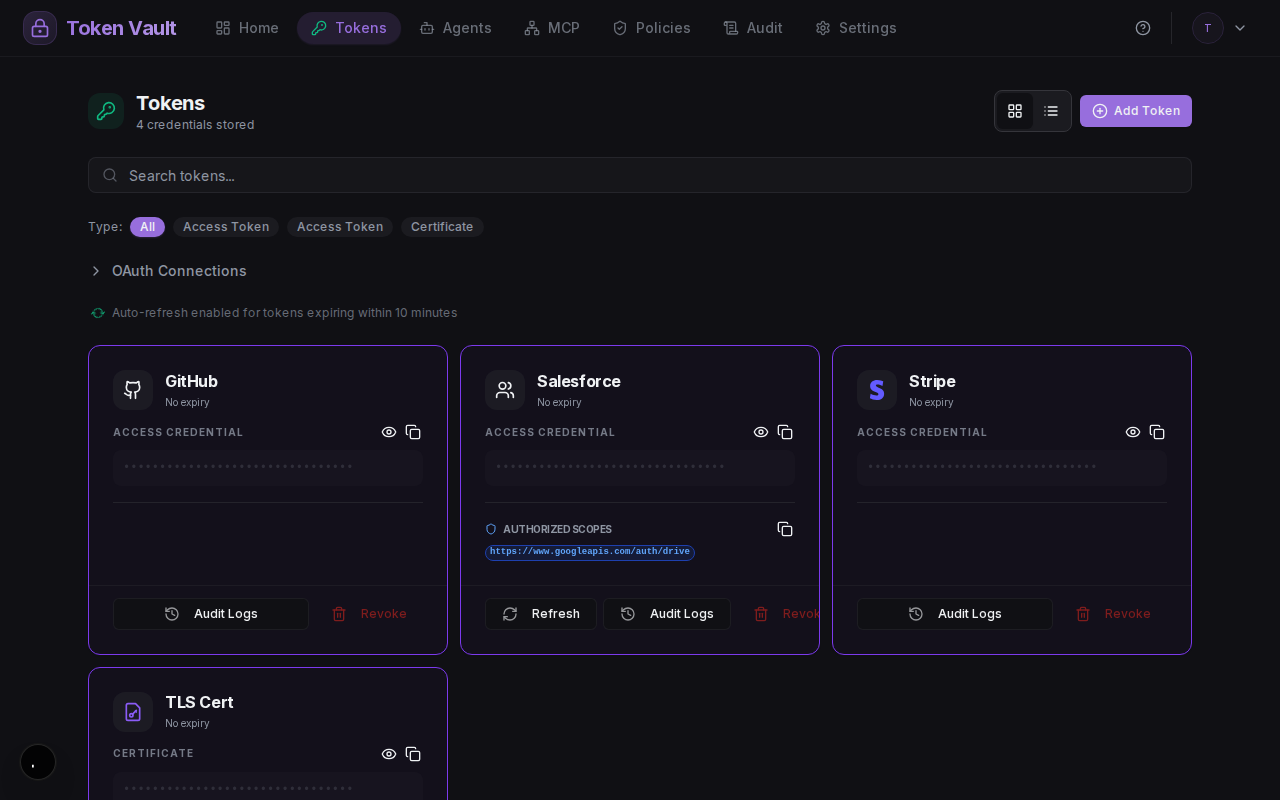Click the googleapis drive scope tag
The width and height of the screenshot is (1280, 800).
click(x=590, y=552)
